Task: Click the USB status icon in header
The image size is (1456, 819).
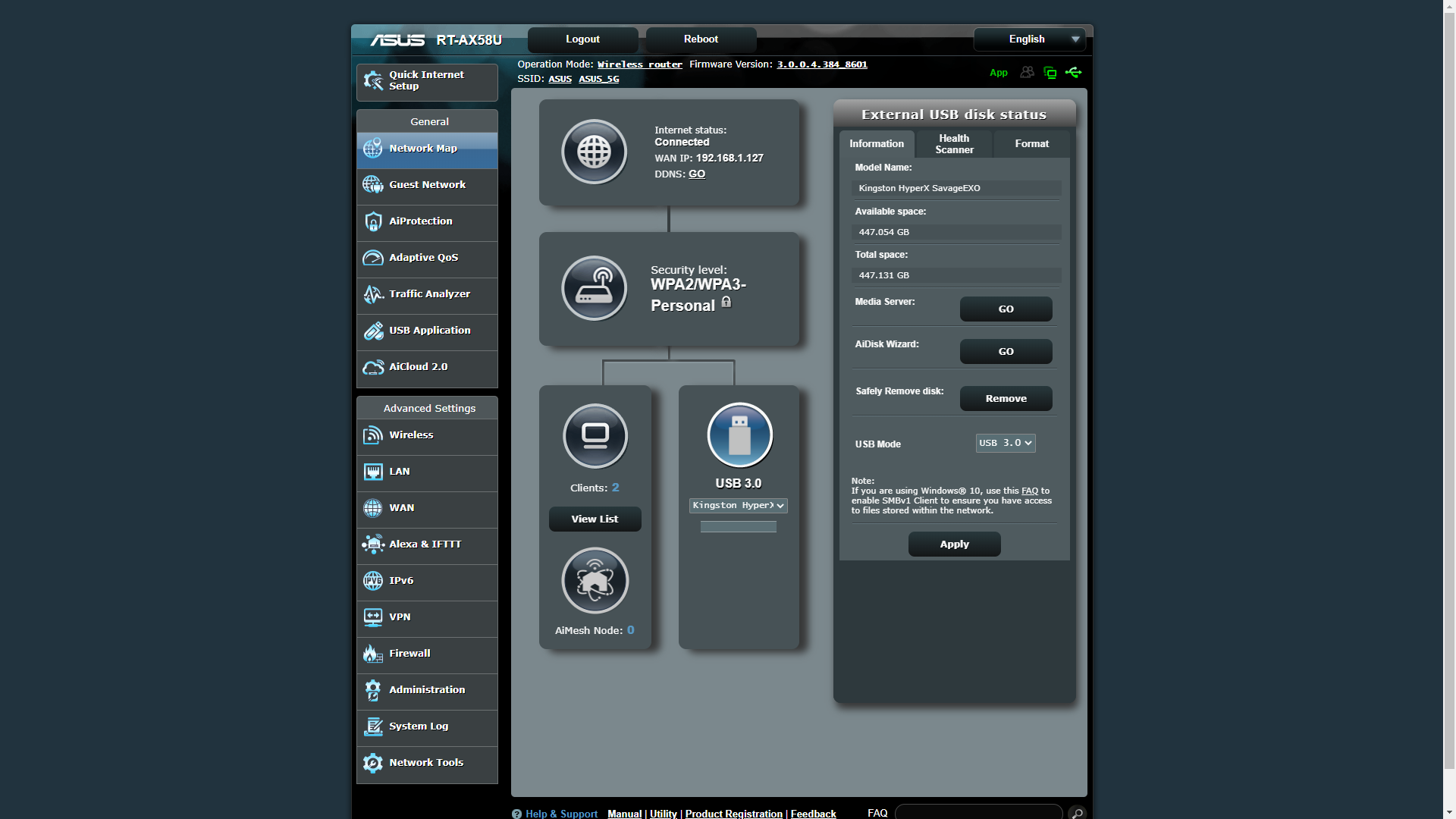Action: 1073,73
